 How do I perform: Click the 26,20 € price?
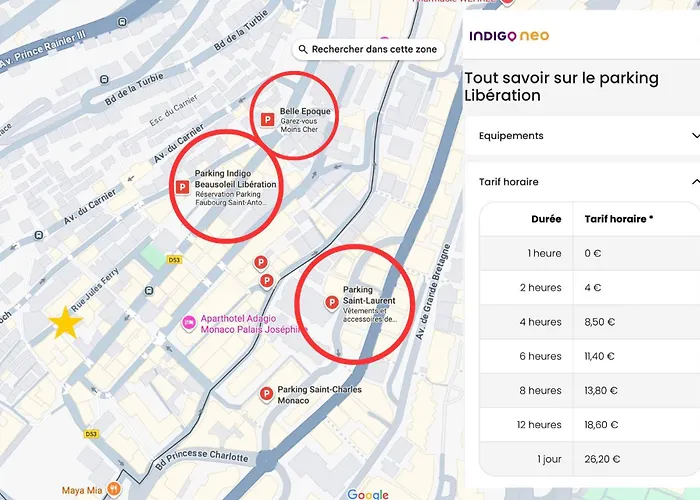(602, 459)
